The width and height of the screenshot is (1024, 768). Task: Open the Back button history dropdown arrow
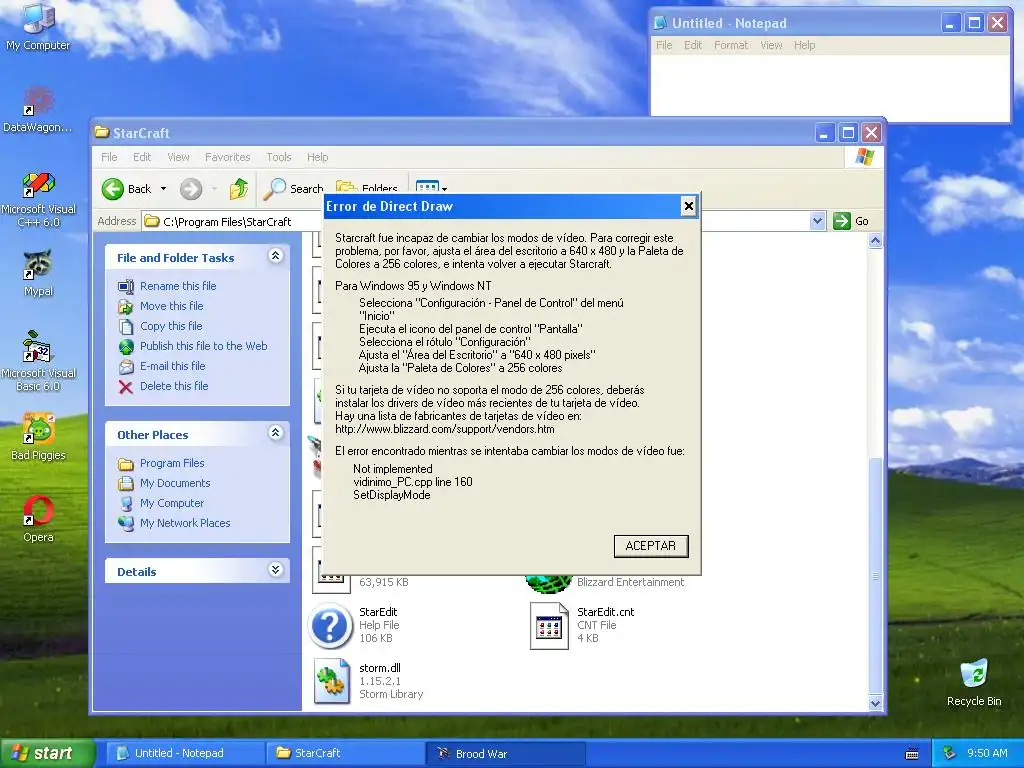click(x=163, y=189)
